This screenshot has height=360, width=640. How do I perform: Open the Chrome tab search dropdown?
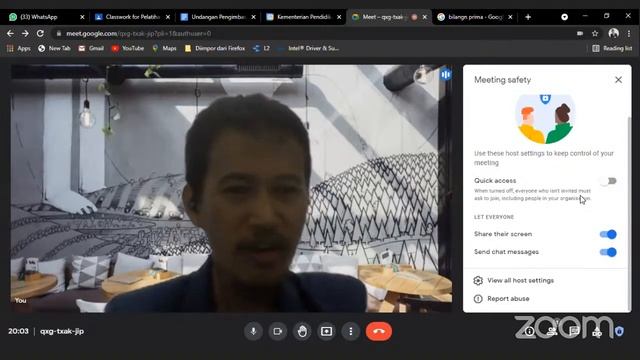[x=564, y=17]
